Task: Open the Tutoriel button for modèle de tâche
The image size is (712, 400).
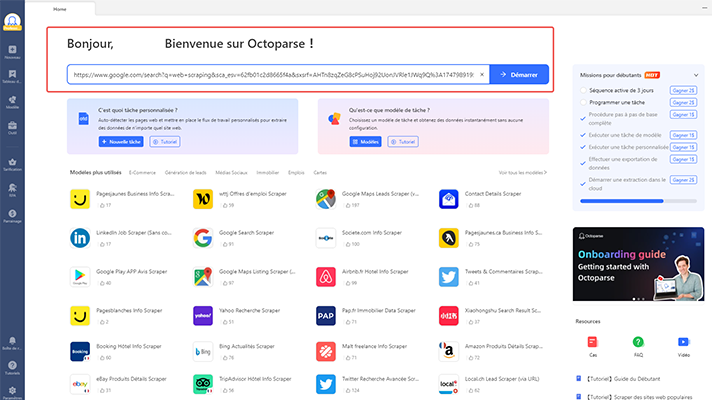Action: point(403,142)
